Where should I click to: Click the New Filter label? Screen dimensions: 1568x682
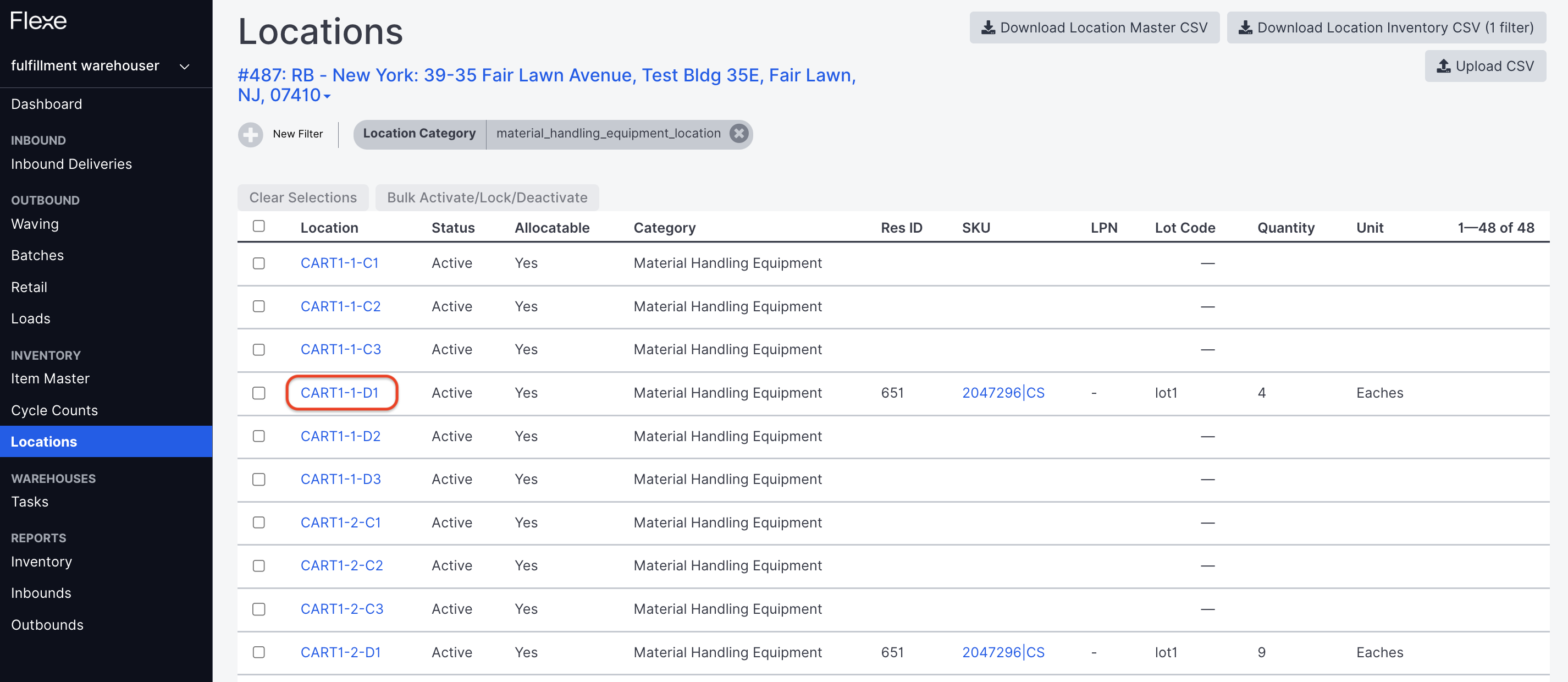pyautogui.click(x=297, y=135)
